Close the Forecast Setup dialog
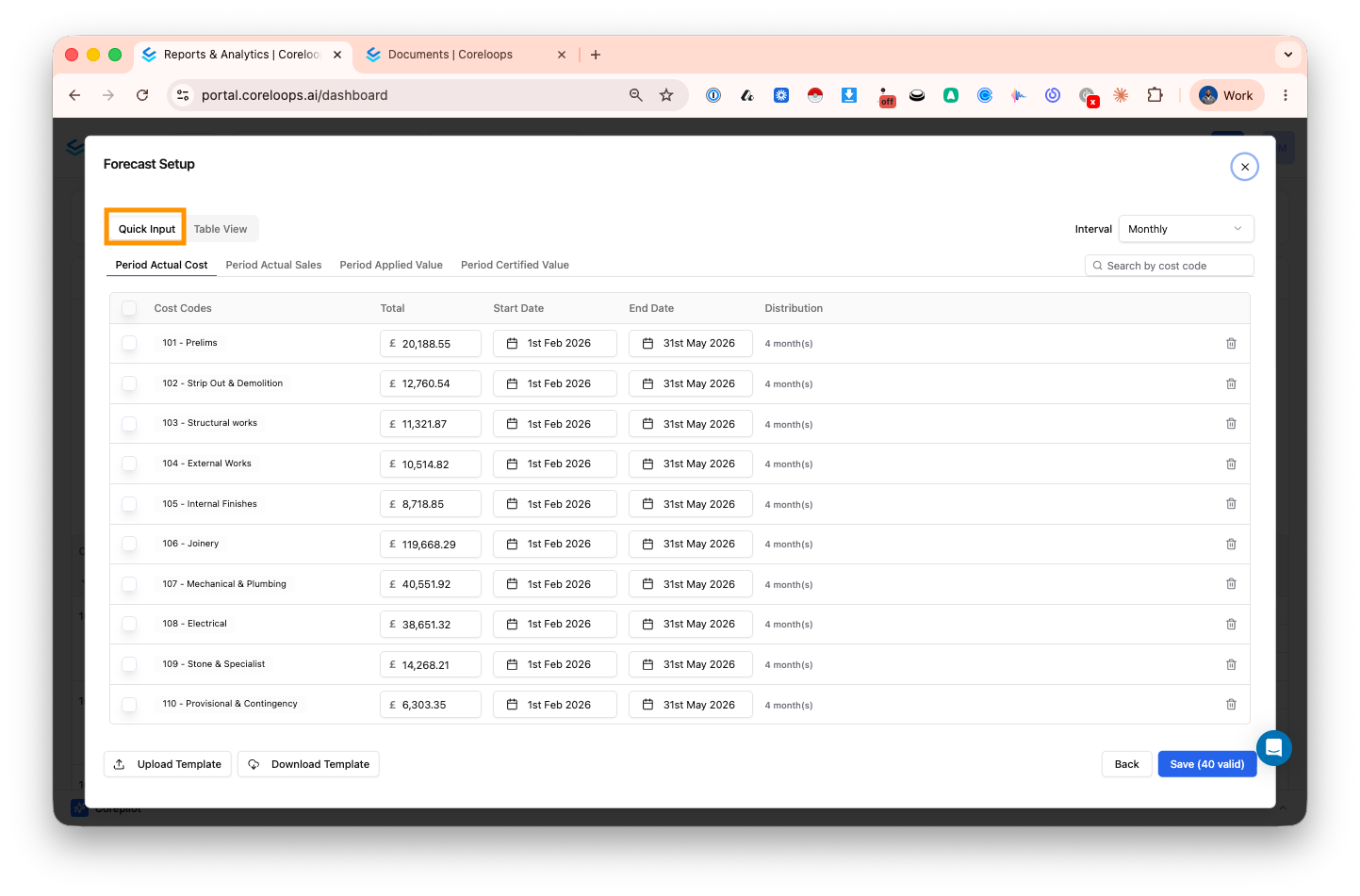 click(1245, 167)
